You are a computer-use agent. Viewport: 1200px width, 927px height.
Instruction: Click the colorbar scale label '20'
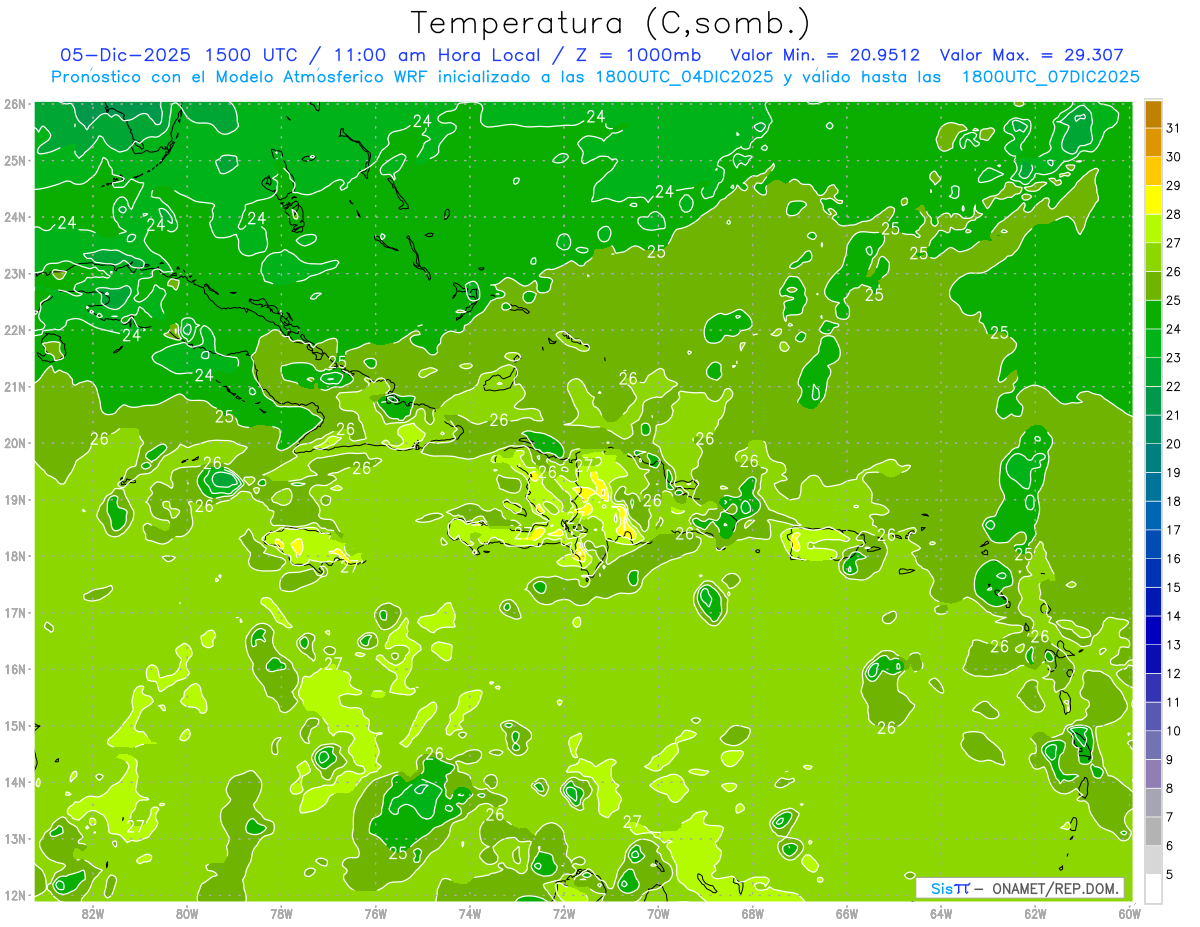1174,444
